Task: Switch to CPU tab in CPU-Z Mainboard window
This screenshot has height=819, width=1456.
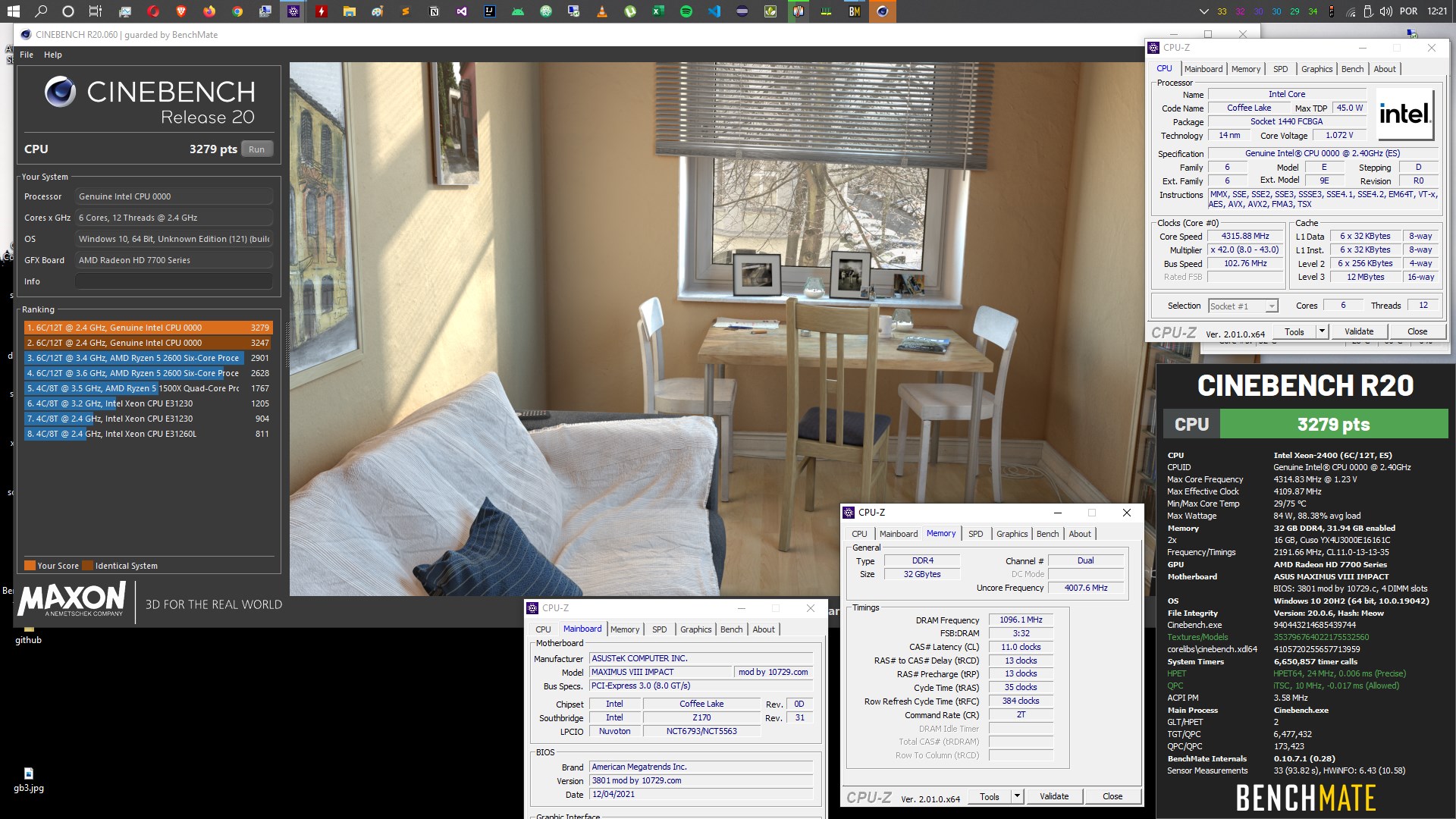Action: (x=543, y=629)
